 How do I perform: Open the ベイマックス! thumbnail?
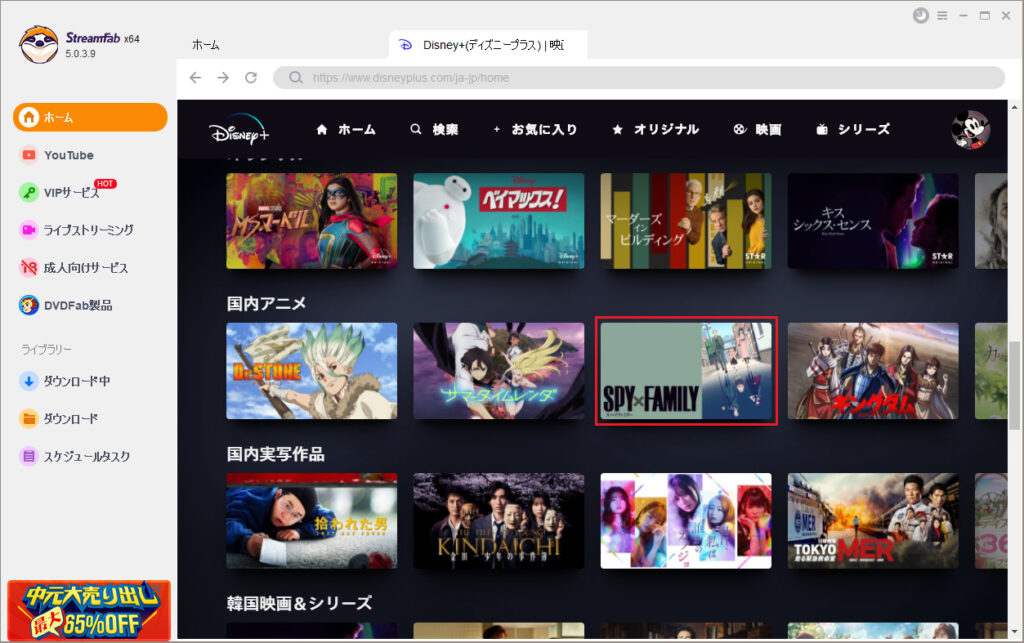click(499, 221)
